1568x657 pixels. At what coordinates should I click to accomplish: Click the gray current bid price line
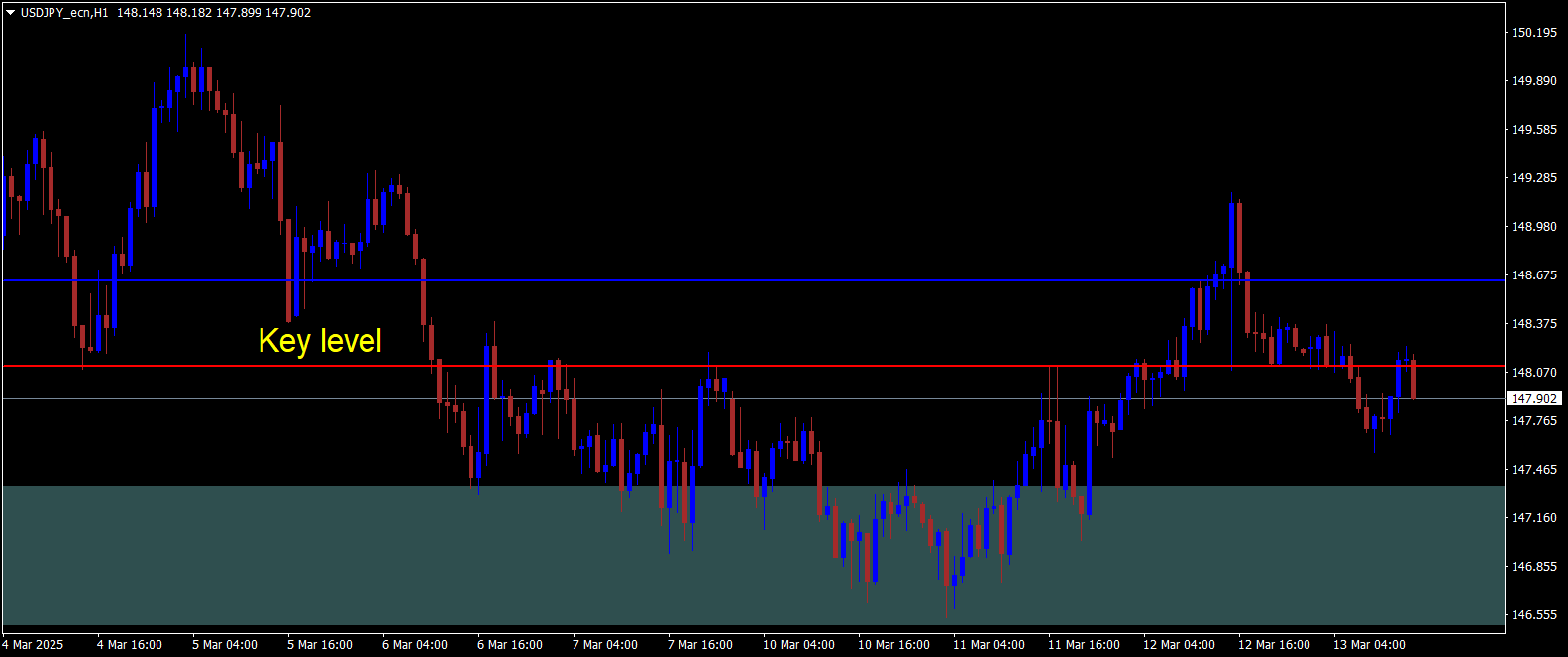click(753, 399)
